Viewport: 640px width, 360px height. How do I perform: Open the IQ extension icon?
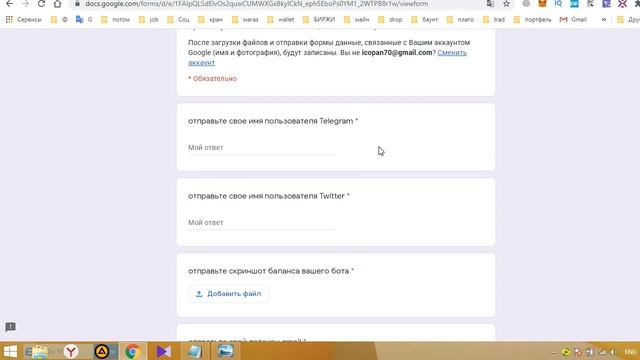(x=558, y=4)
